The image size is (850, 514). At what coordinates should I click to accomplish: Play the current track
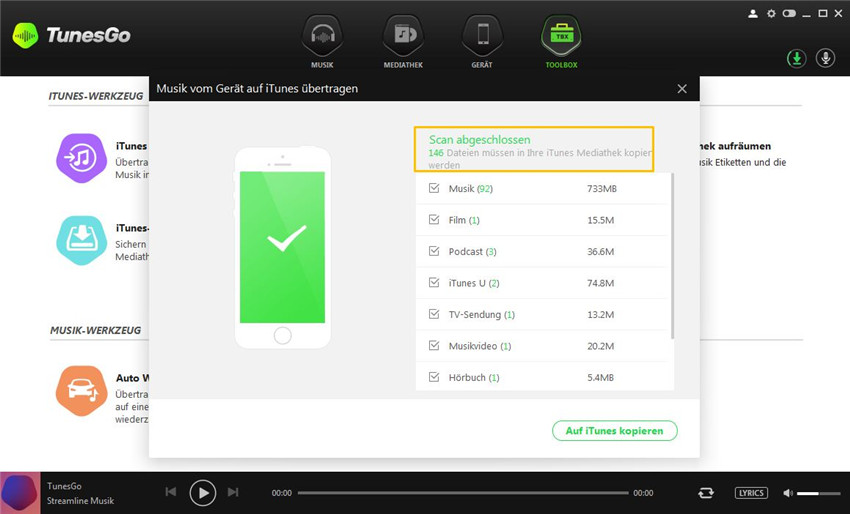203,492
